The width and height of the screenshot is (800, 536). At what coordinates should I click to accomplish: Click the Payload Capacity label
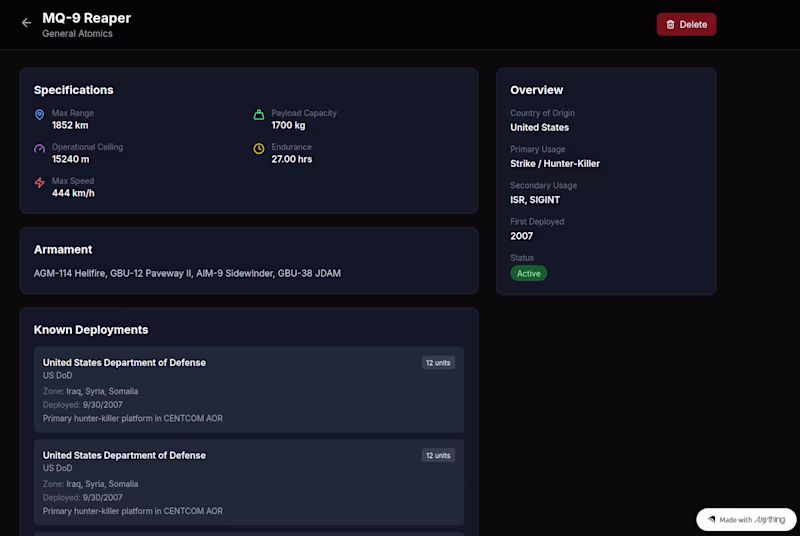pyautogui.click(x=304, y=113)
